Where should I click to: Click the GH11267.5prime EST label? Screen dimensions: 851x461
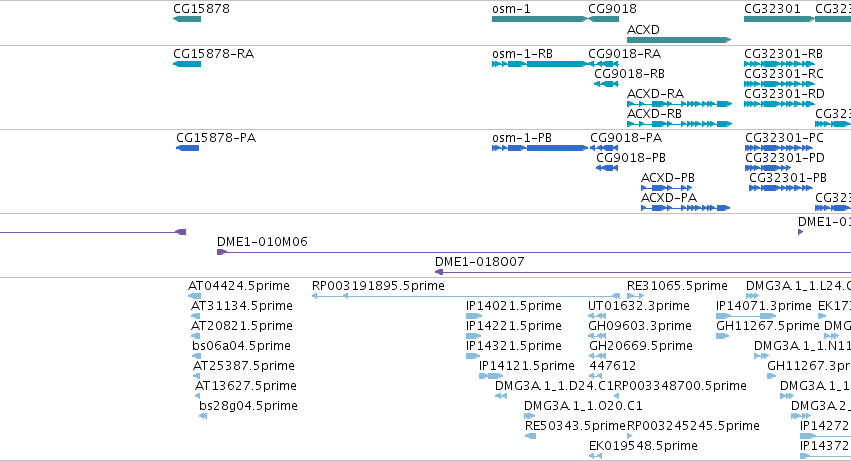(768, 326)
